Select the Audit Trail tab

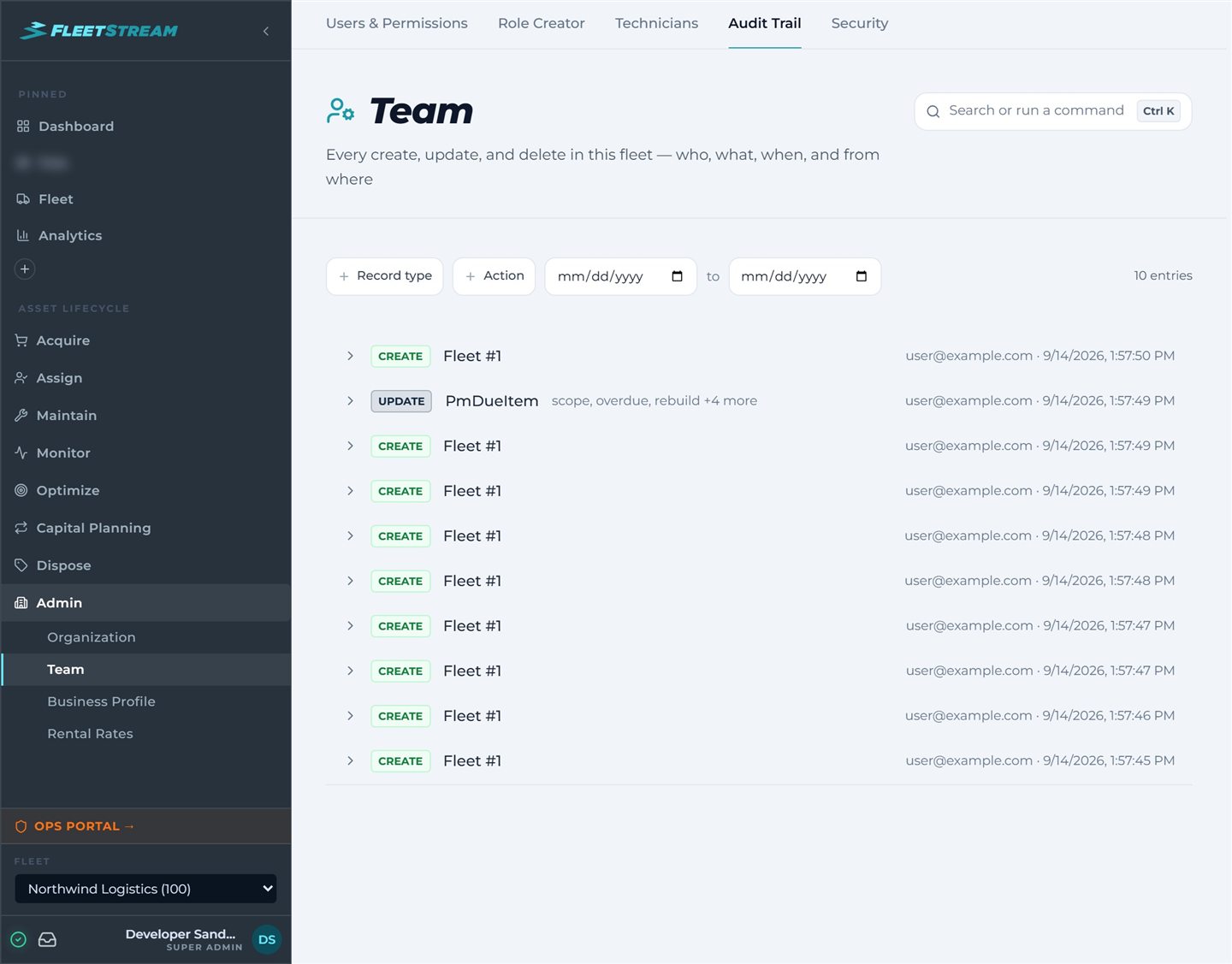pos(765,24)
